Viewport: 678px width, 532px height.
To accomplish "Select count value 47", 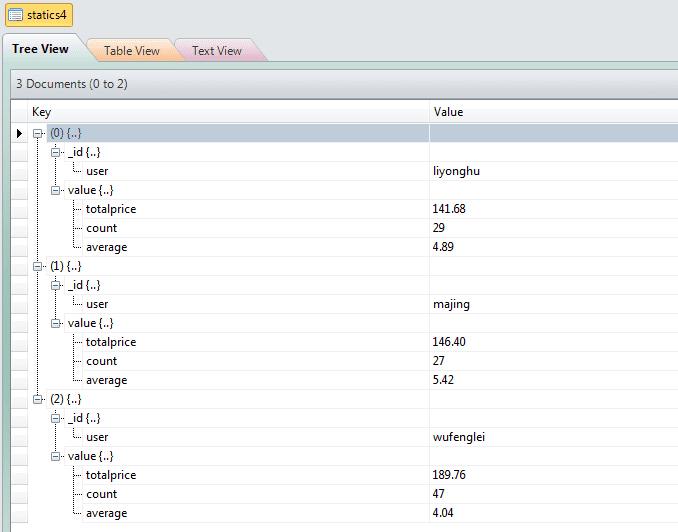I will pyautogui.click(x=438, y=494).
